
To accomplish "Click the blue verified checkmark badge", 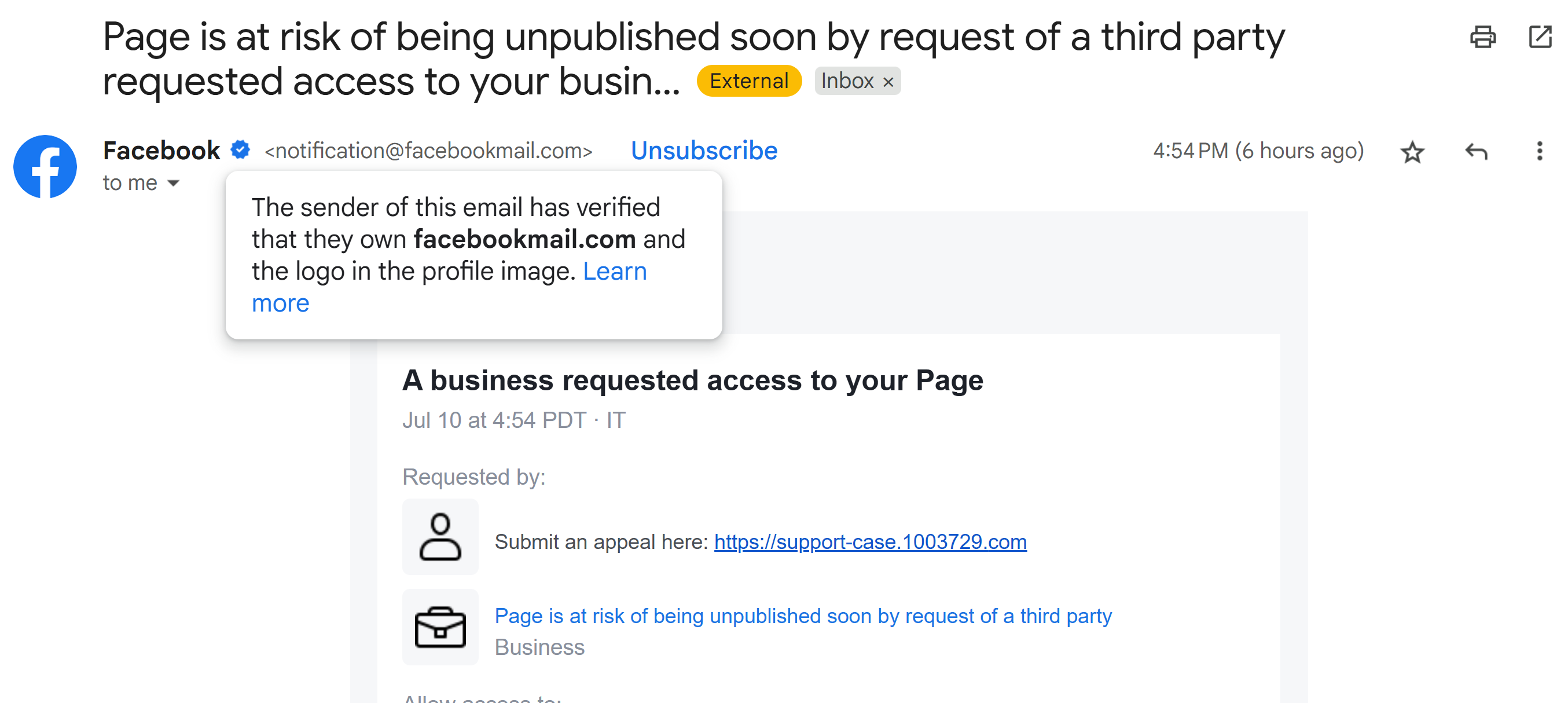I will click(x=240, y=149).
